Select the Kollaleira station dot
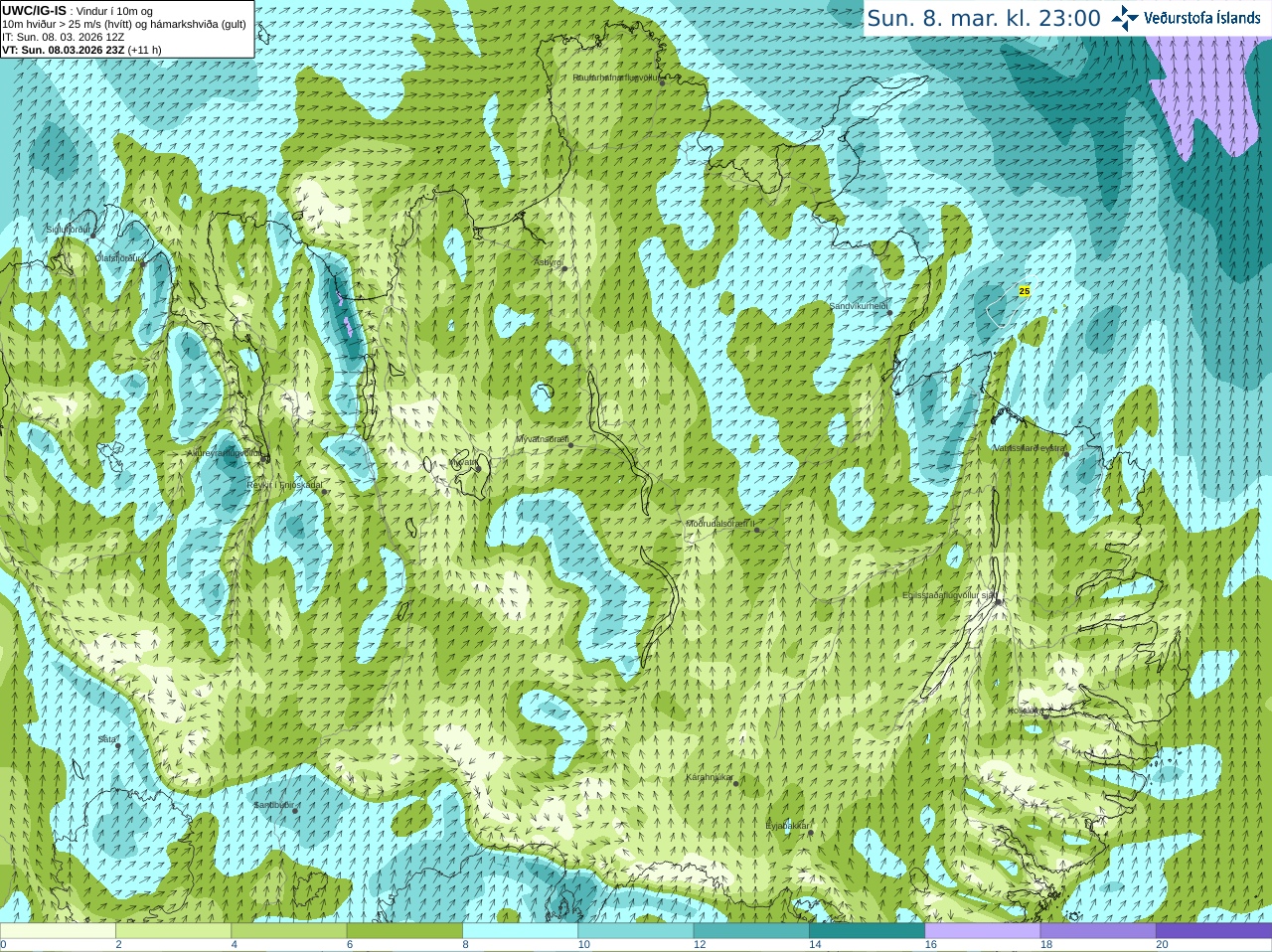Screen dimensions: 1272x952 tap(1045, 714)
